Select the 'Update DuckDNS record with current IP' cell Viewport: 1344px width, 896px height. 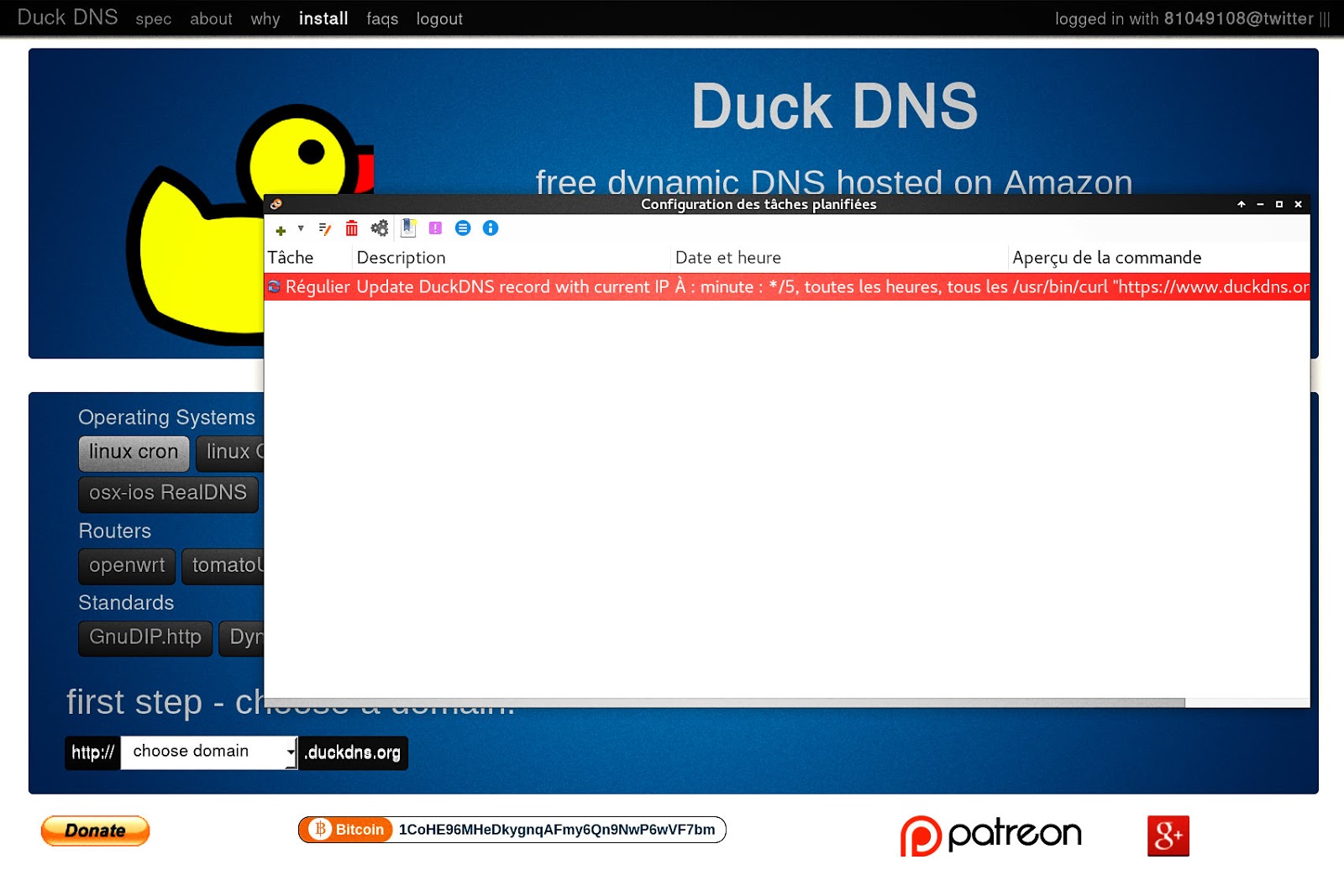coord(512,287)
